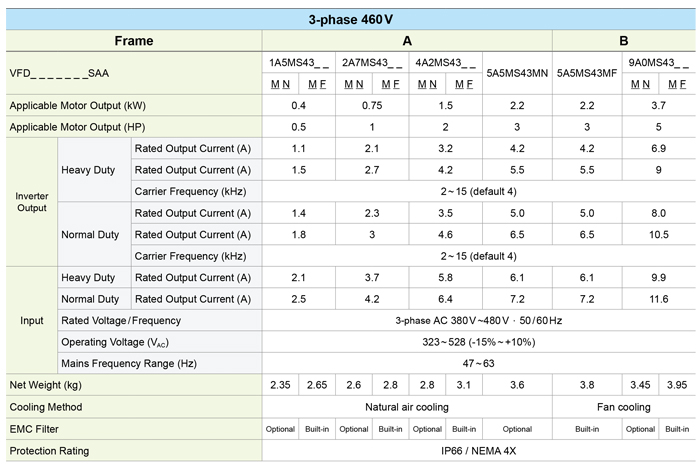Image resolution: width=700 pixels, height=466 pixels.
Task: Select the Frame header cell
Action: click(x=134, y=41)
